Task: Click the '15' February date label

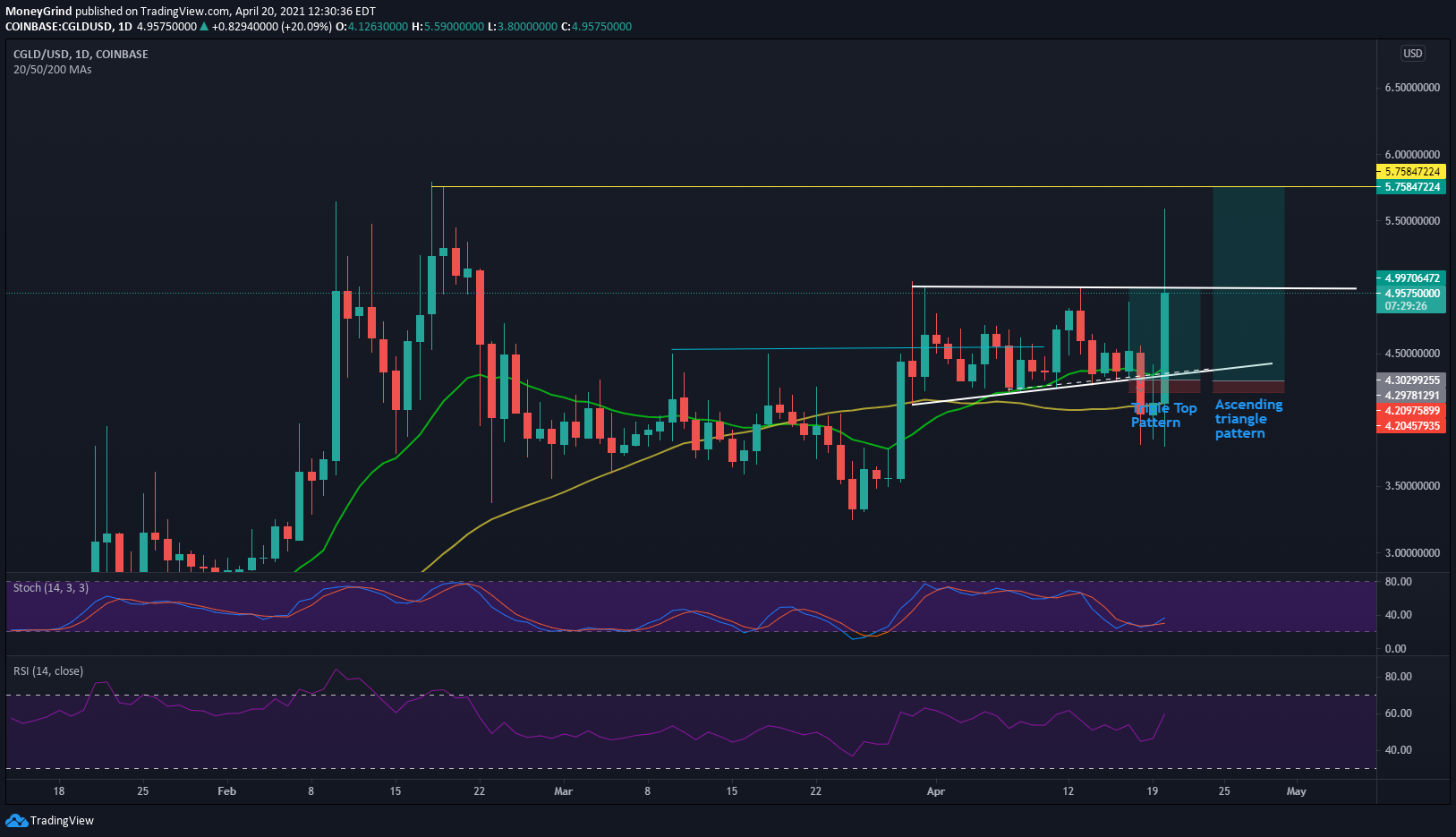Action: pos(396,791)
